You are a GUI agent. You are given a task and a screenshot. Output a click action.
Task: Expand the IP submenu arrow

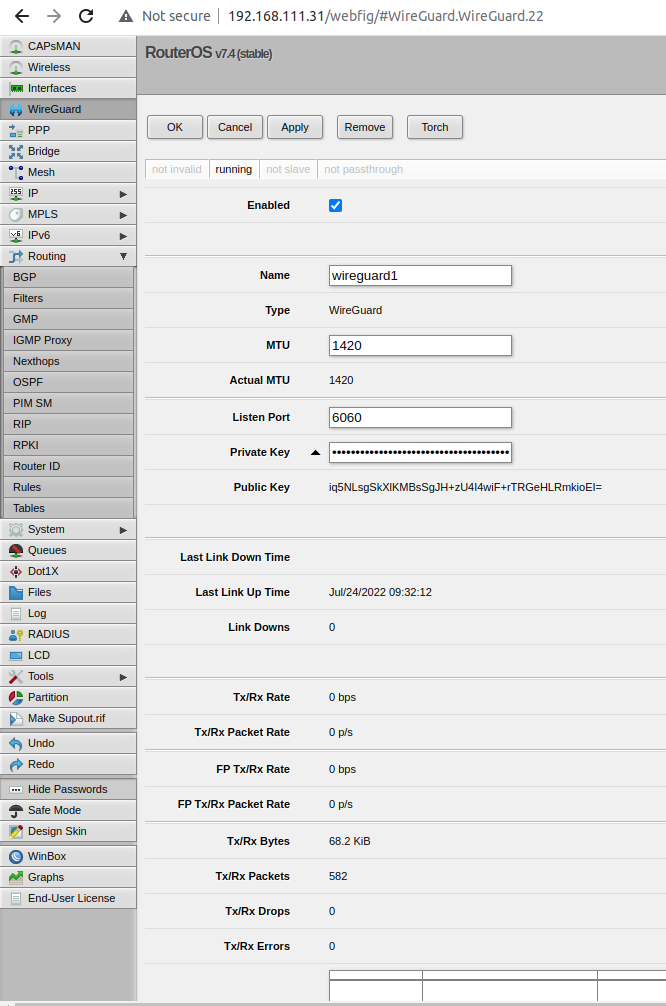123,194
